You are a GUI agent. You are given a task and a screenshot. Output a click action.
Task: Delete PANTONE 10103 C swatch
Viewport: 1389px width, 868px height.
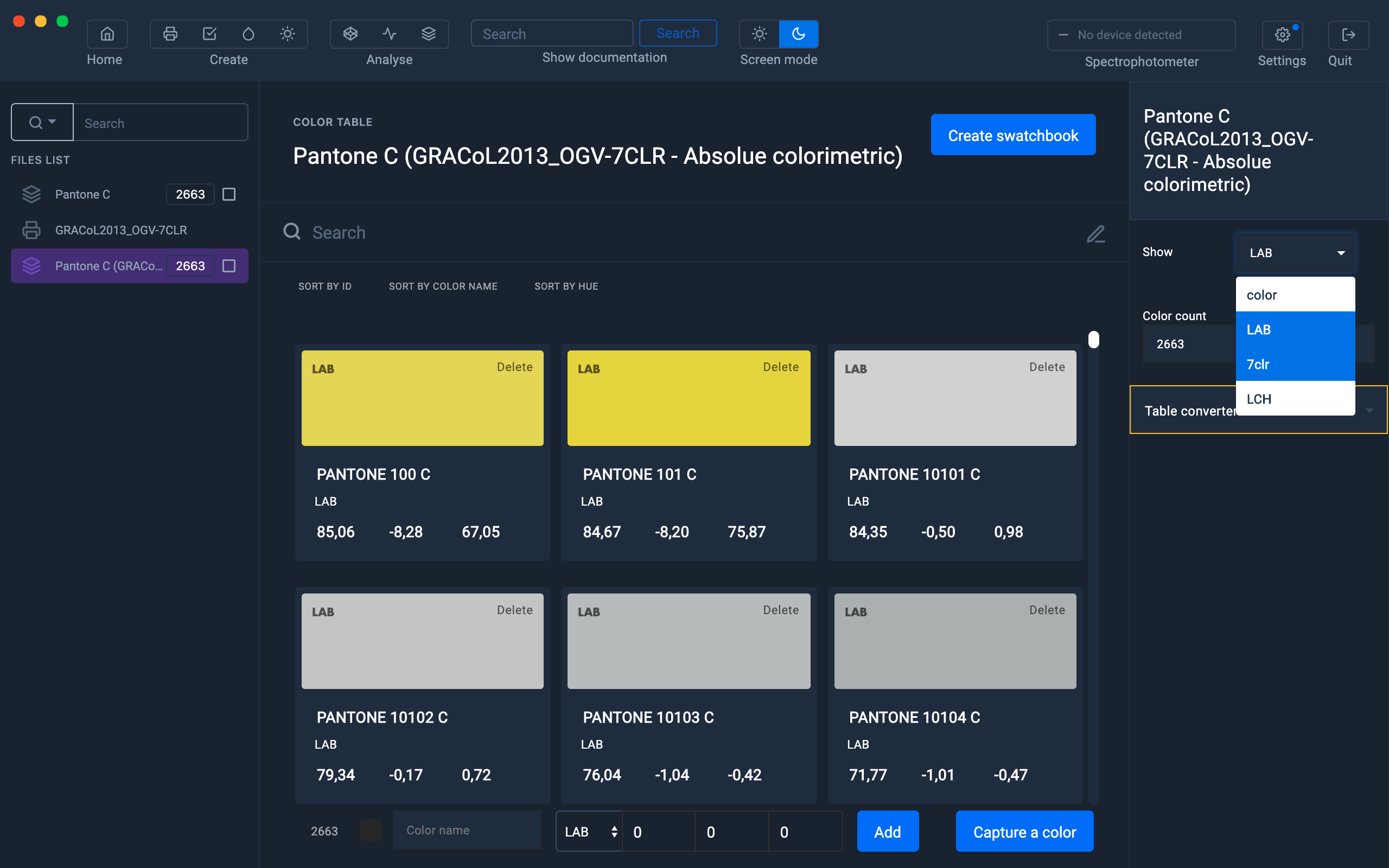point(781,610)
